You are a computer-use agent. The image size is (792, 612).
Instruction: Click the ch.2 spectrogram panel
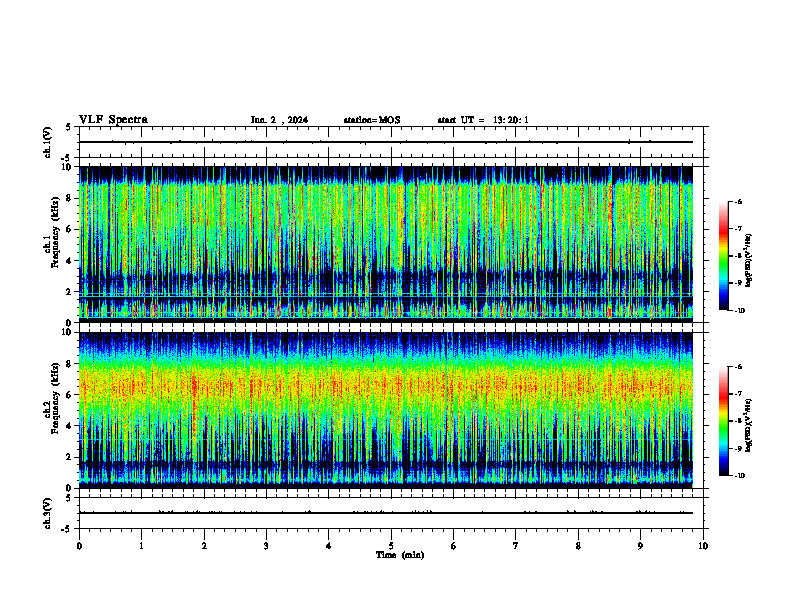386,410
